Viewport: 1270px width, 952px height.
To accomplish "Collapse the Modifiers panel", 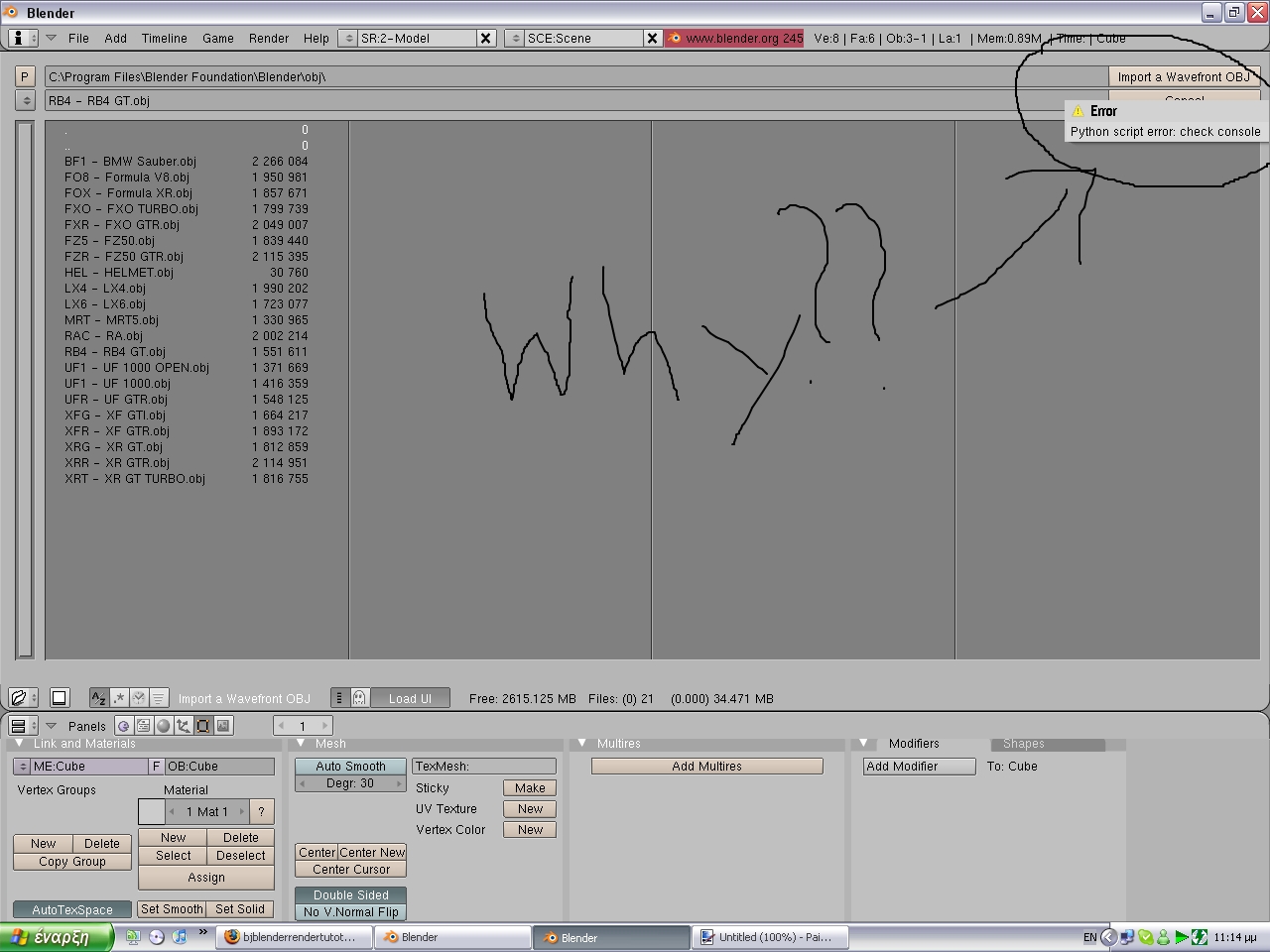I will tap(863, 743).
